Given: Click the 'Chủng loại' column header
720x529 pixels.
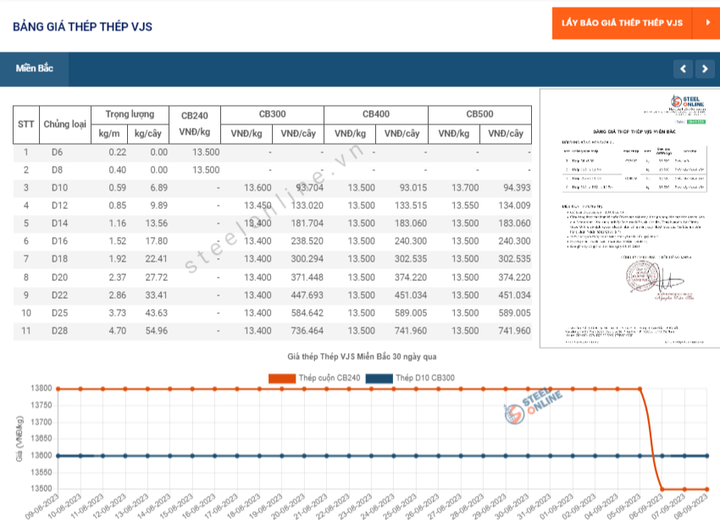Looking at the screenshot, I should [x=65, y=124].
